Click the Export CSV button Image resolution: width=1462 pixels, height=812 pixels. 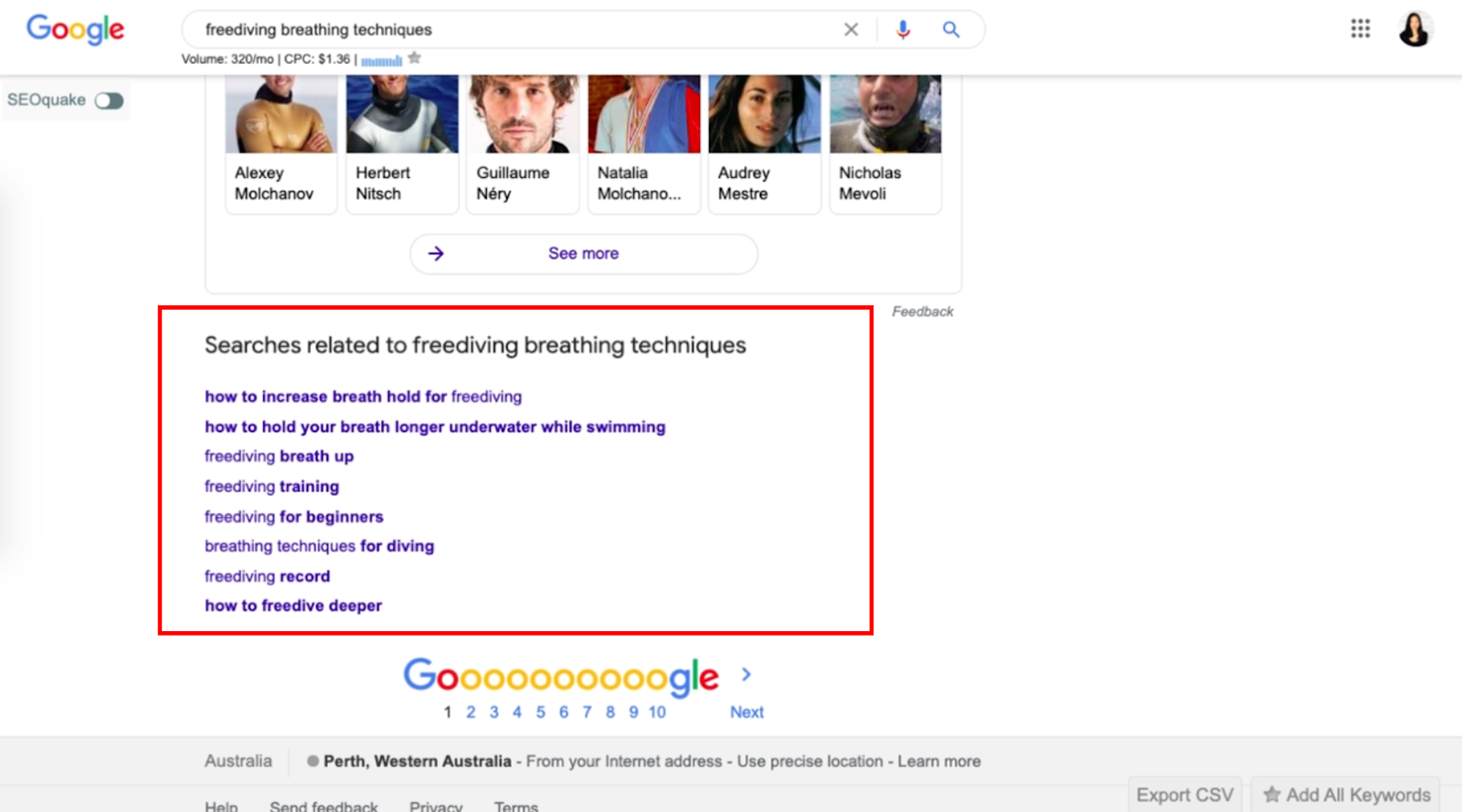click(x=1185, y=795)
